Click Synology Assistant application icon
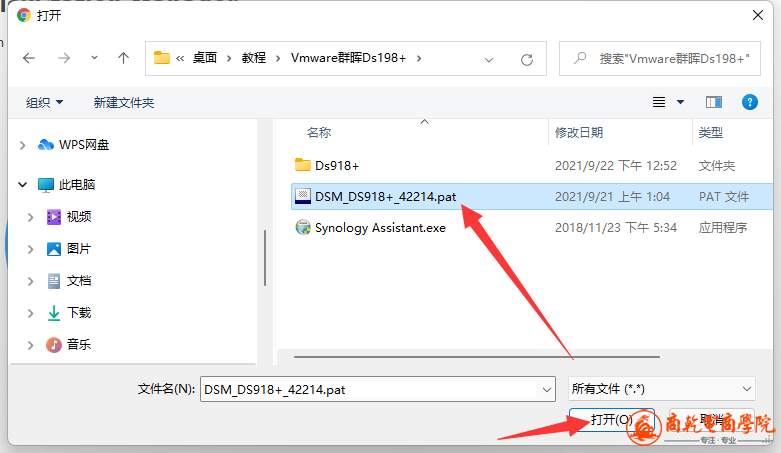Screen dimensions: 781x453 [303, 227]
